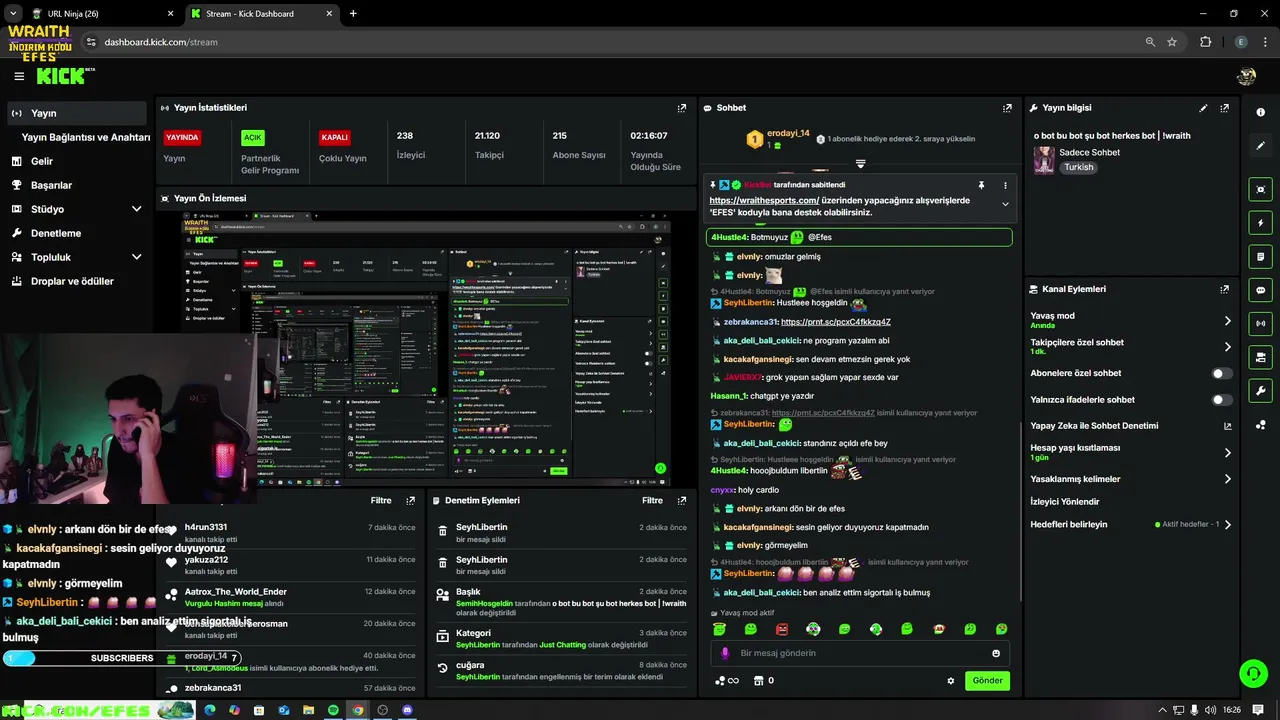Unpin the pinned chat message
This screenshot has width=1280, height=720.
tap(981, 185)
